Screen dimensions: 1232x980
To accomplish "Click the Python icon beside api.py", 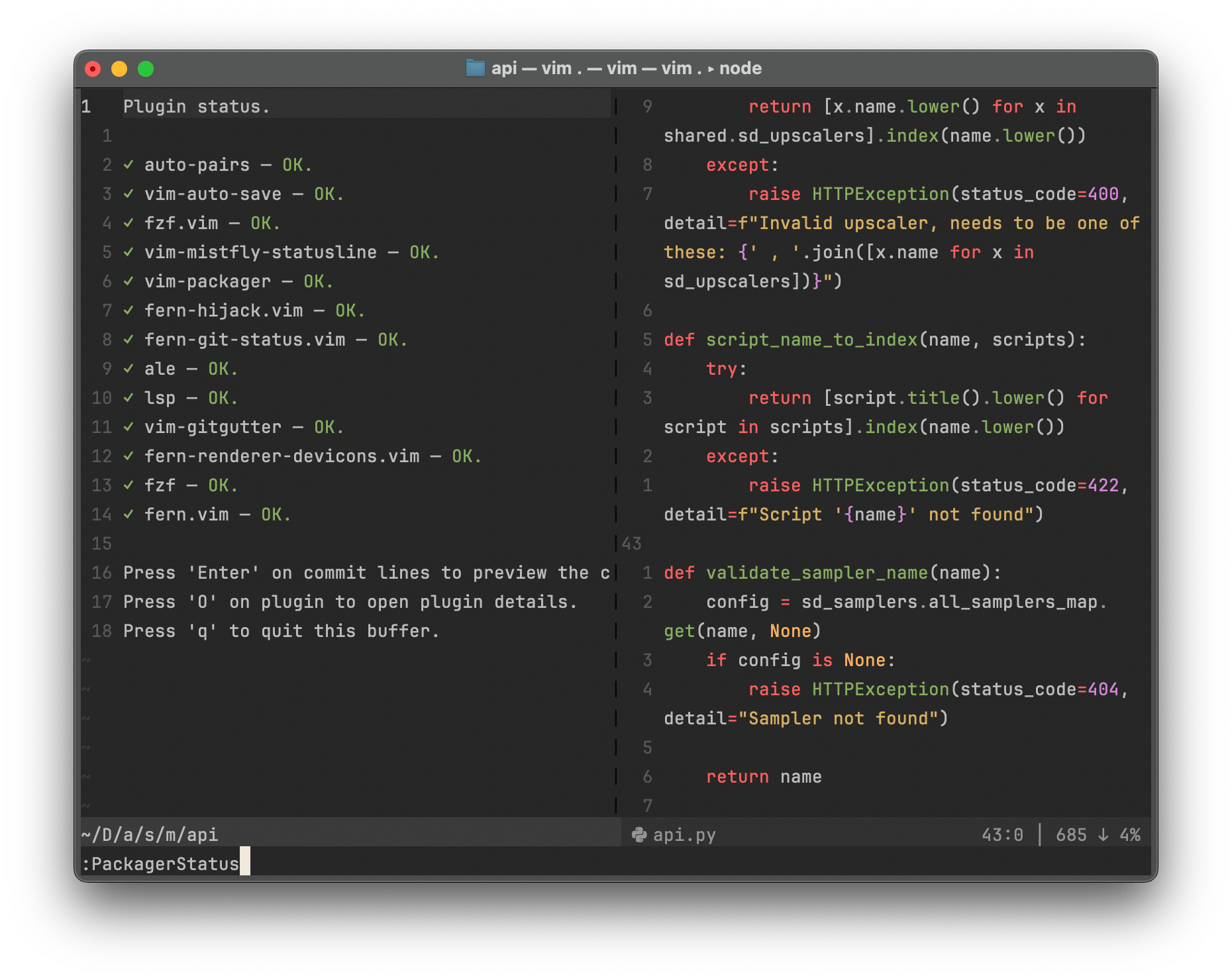I will 639,835.
